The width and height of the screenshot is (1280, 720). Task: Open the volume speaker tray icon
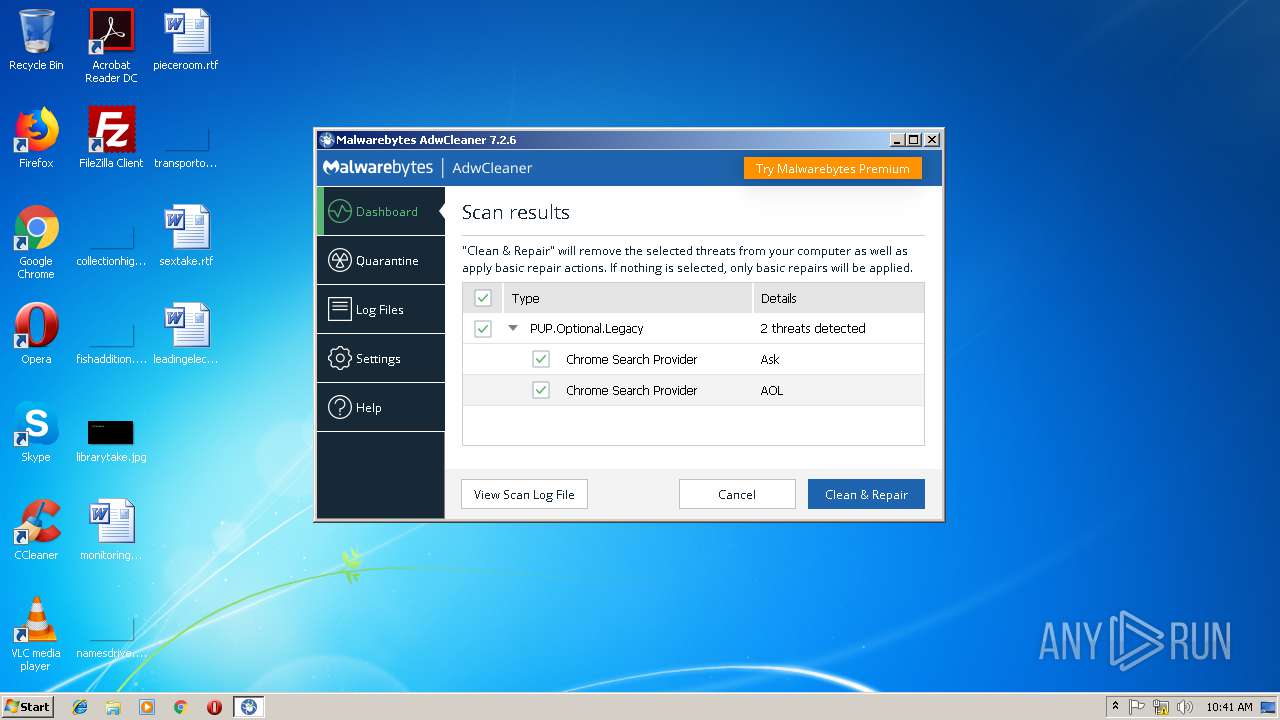coord(1185,706)
